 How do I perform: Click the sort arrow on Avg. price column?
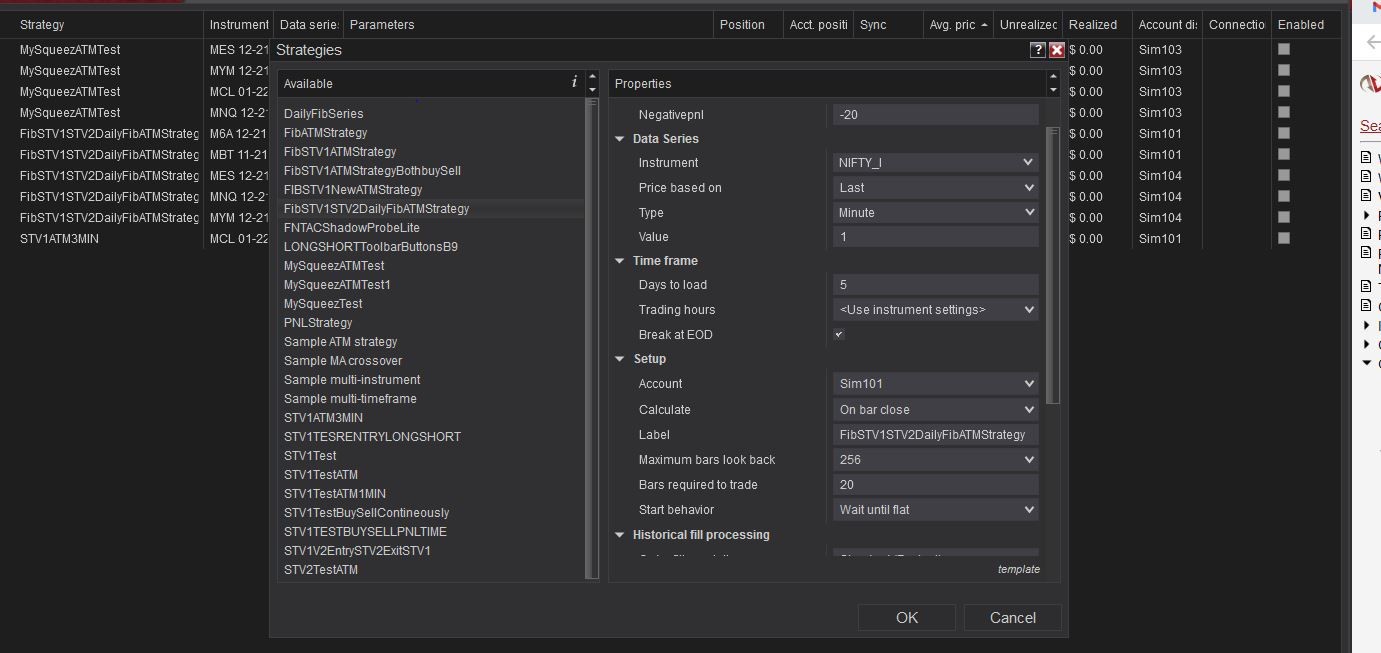pyautogui.click(x=985, y=25)
